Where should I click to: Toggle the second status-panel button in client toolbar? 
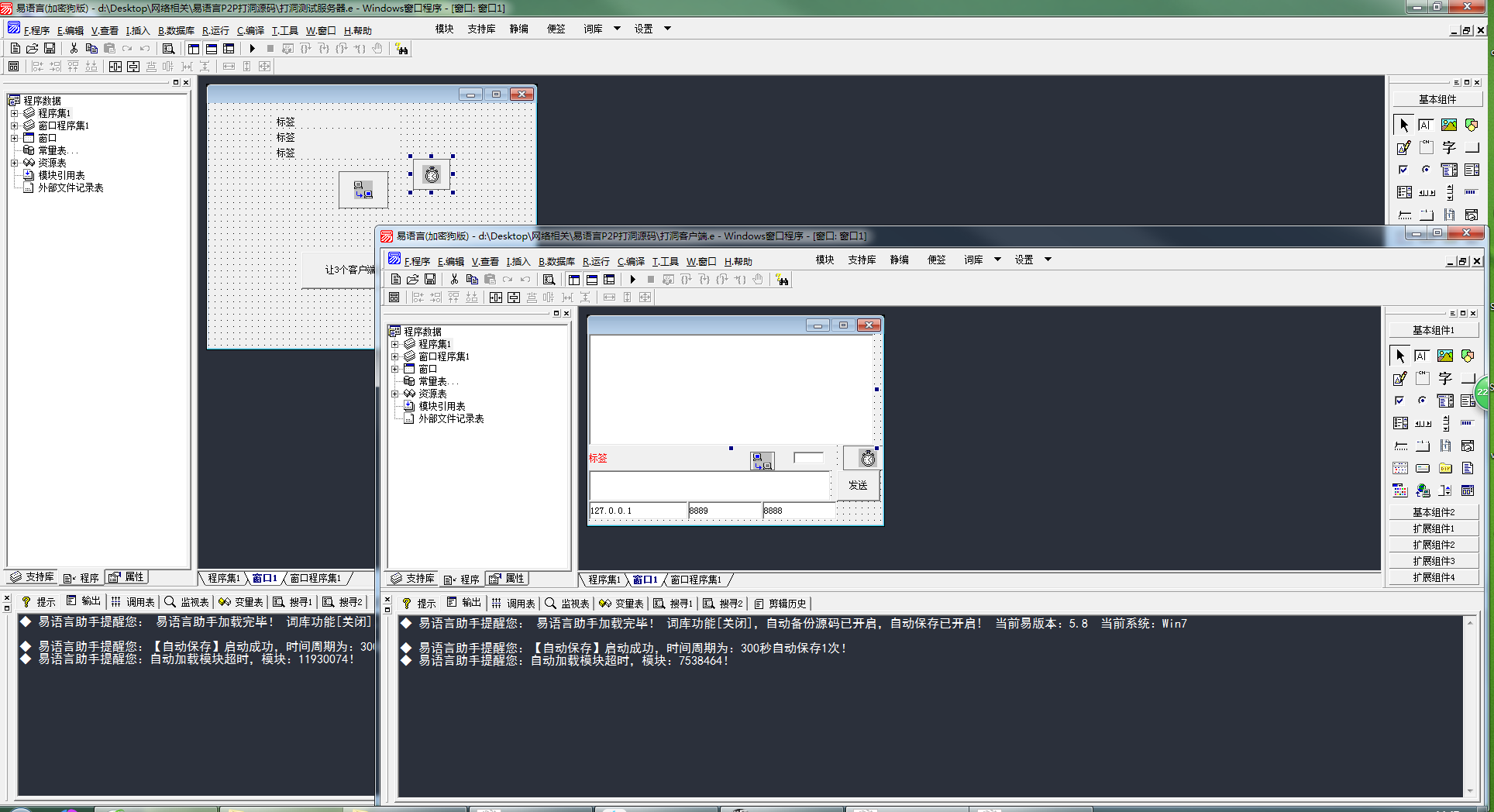592,280
